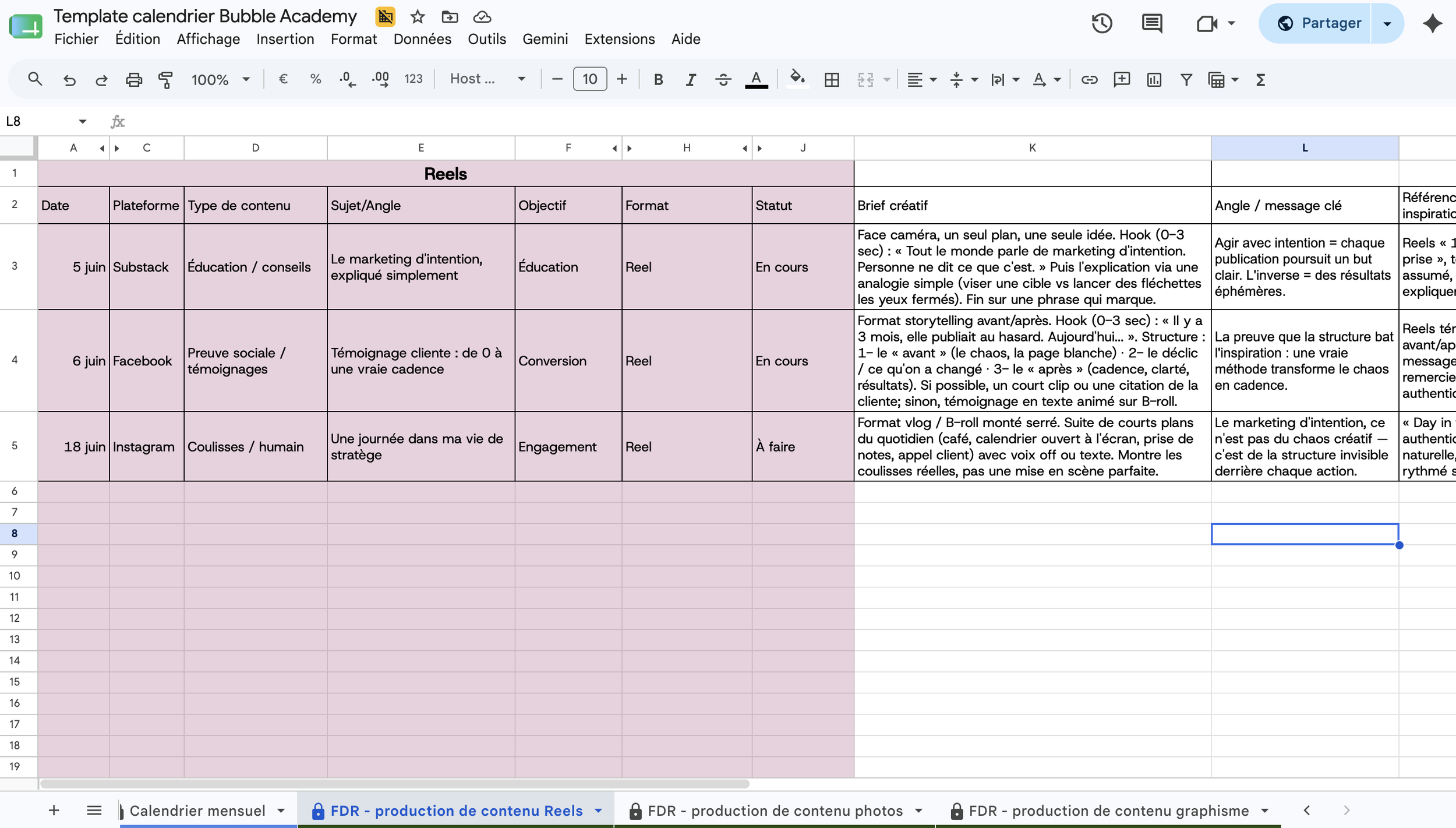Select row 5 header
The height and width of the screenshot is (828, 1456).
[x=15, y=446]
